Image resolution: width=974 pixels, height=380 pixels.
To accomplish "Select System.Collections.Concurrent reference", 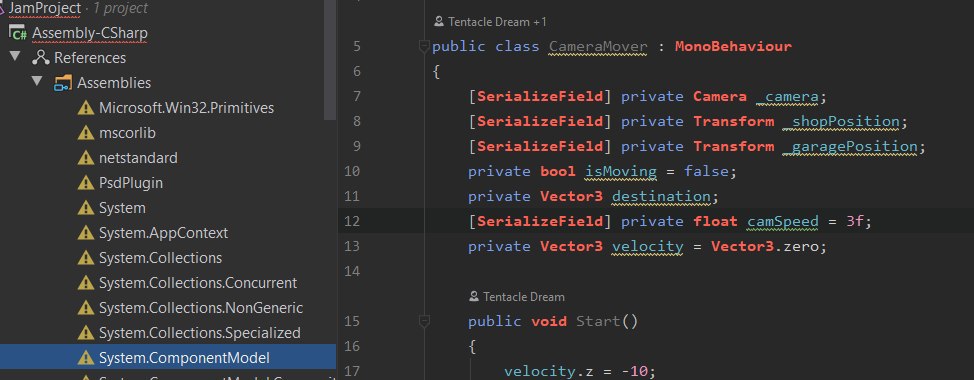I will pyautogui.click(x=198, y=283).
